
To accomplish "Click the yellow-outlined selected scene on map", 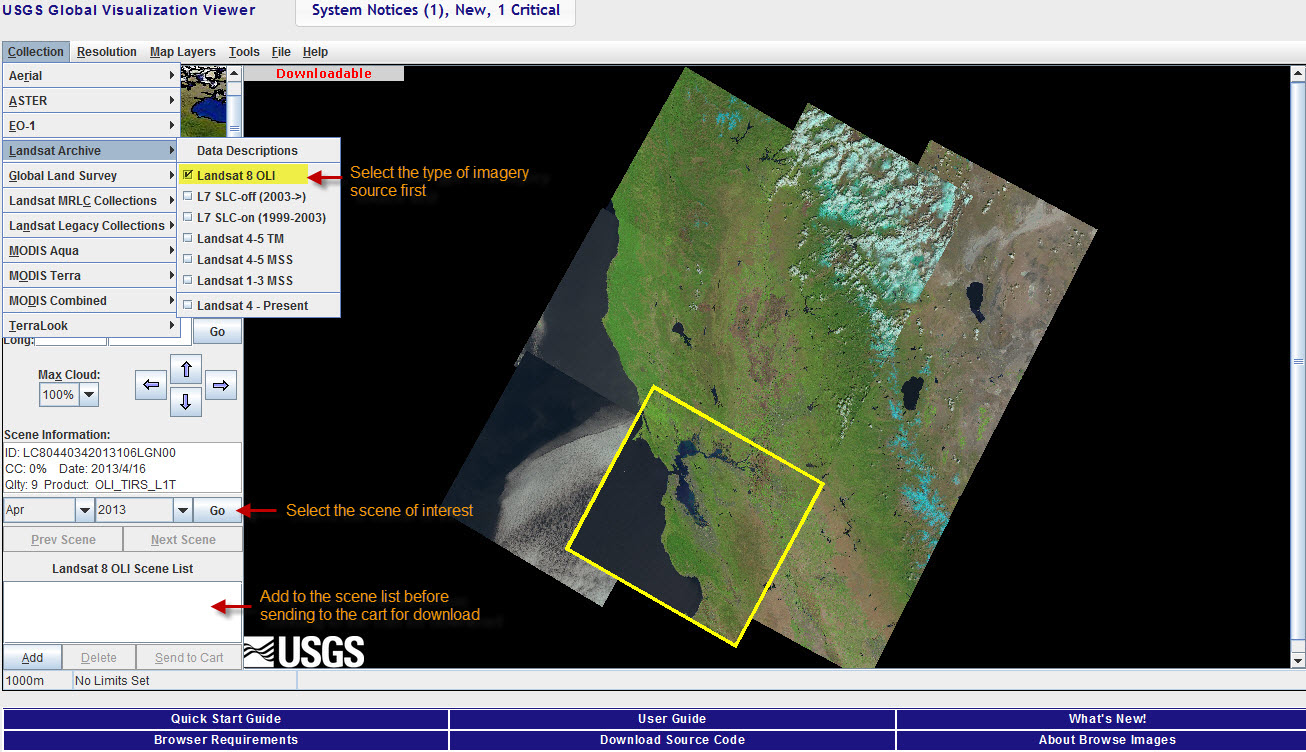I will pyautogui.click(x=695, y=516).
